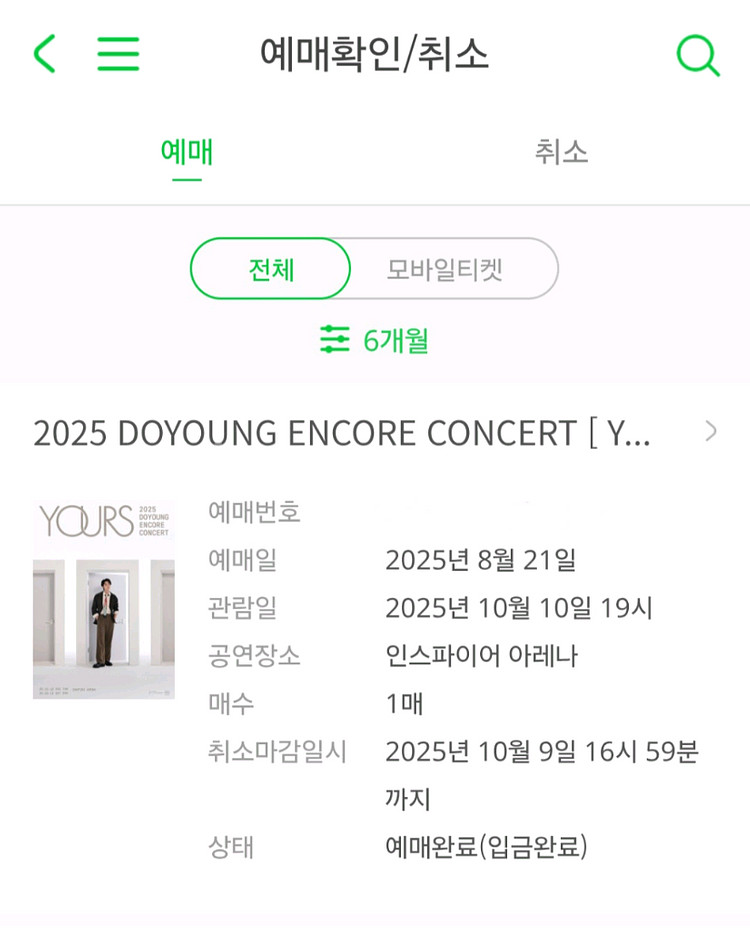Tap the filter sliders icon beside 6개월
This screenshot has width=750, height=930.
click(334, 339)
